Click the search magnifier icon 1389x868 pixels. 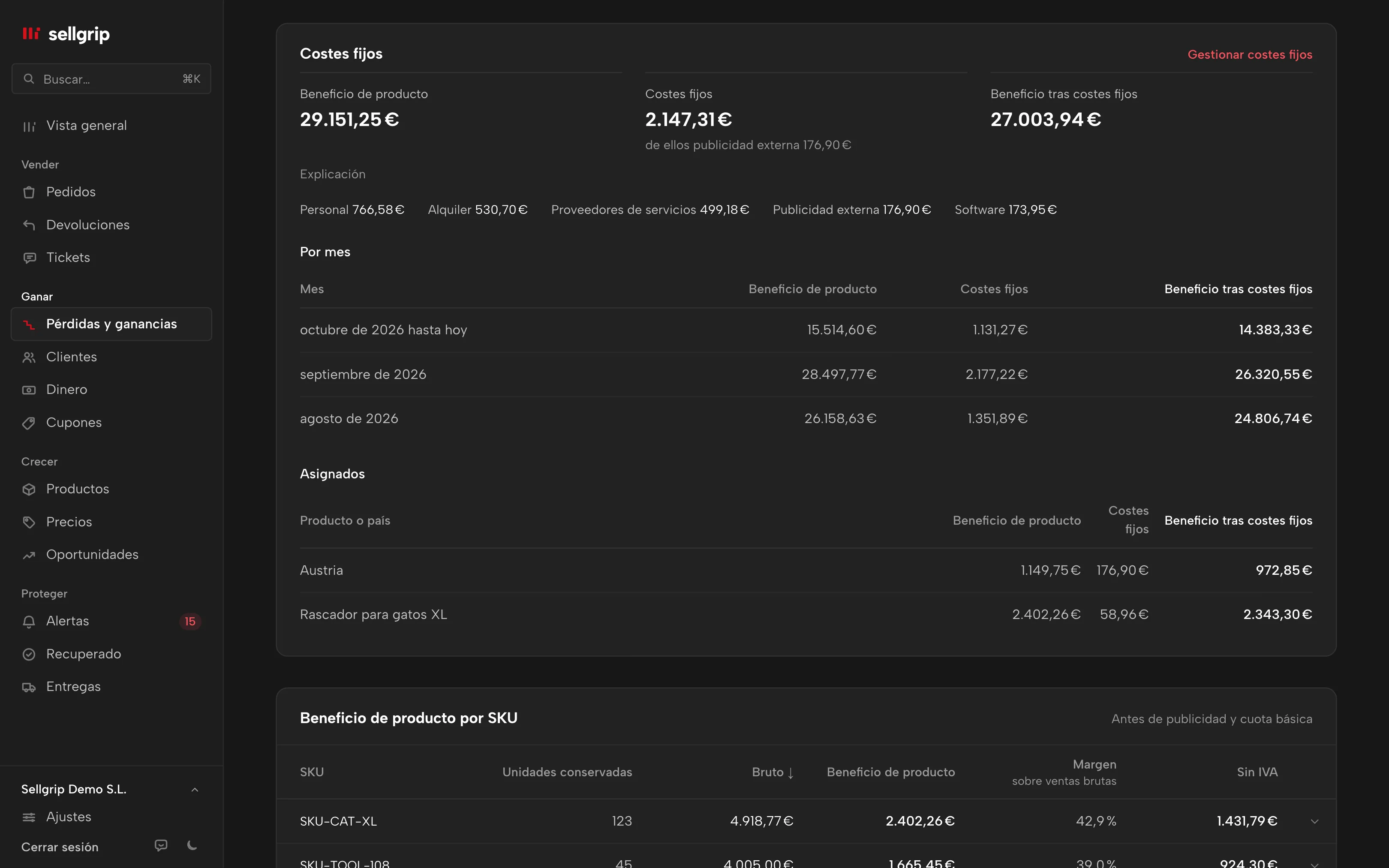pos(29,78)
